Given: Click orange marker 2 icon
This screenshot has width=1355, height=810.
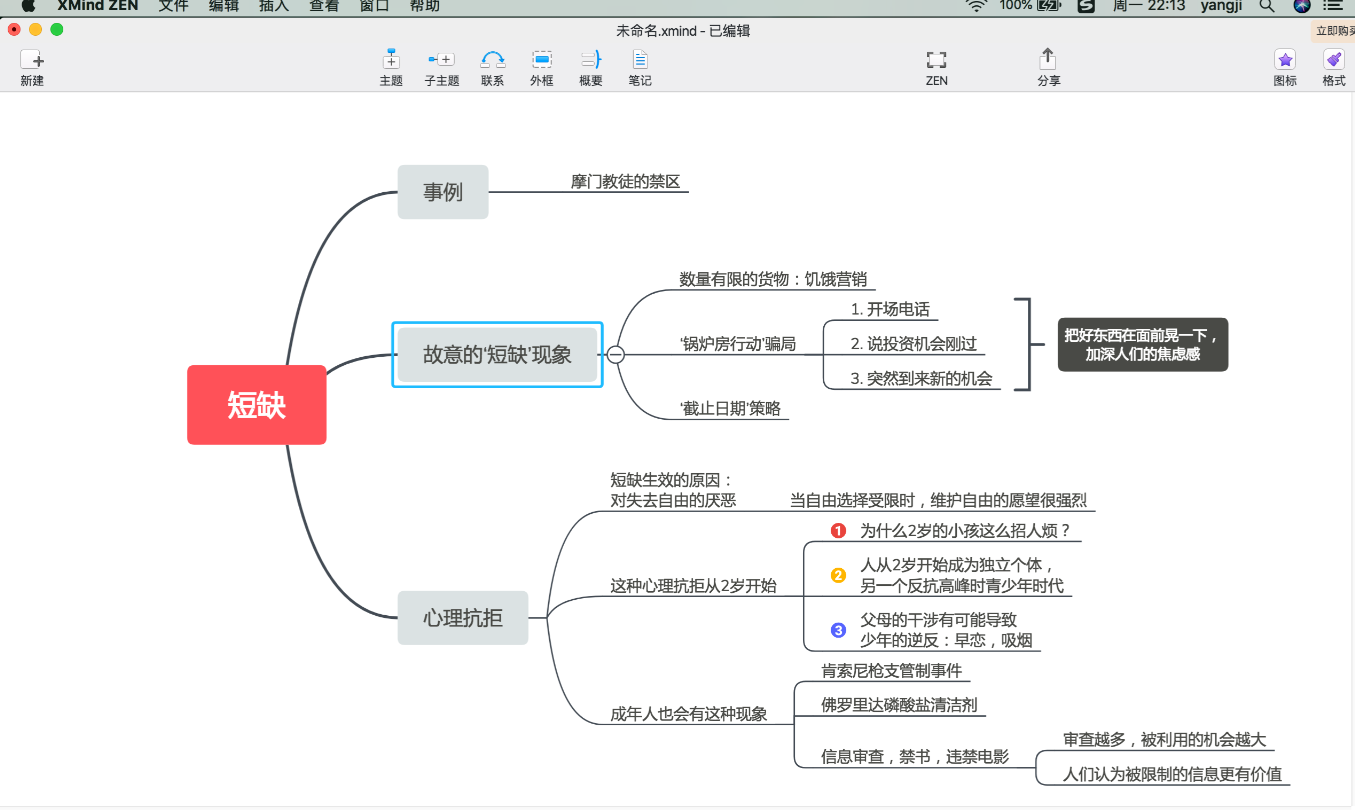Looking at the screenshot, I should click(838, 576).
